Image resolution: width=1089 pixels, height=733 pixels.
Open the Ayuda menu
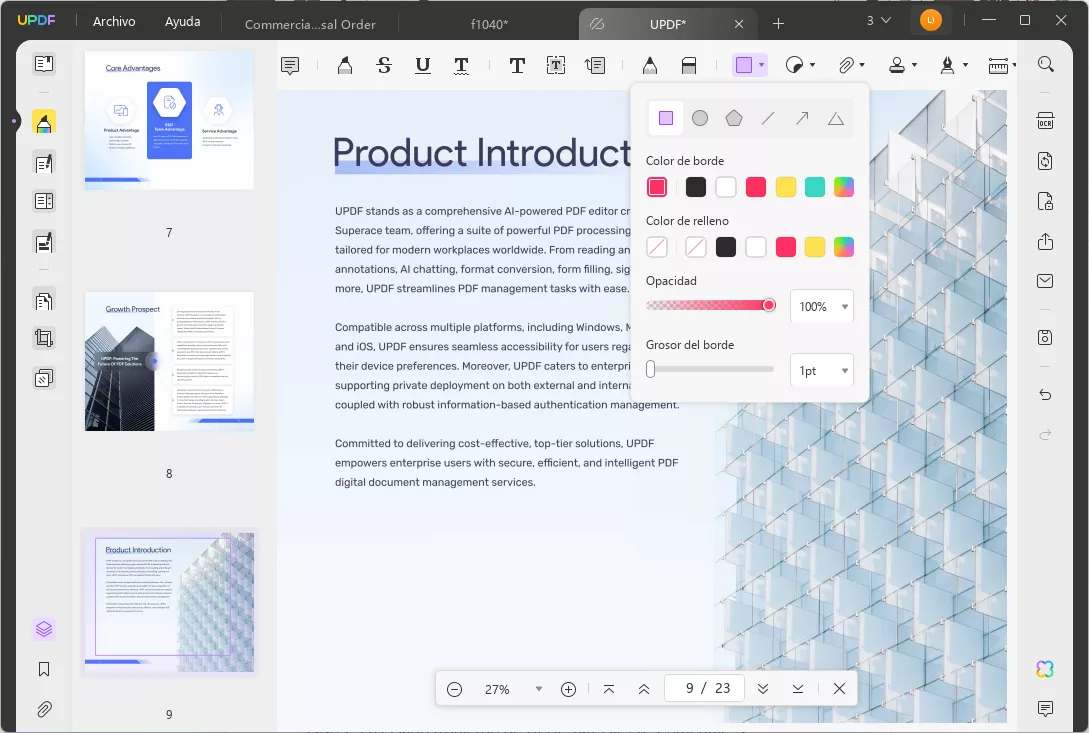pyautogui.click(x=183, y=22)
